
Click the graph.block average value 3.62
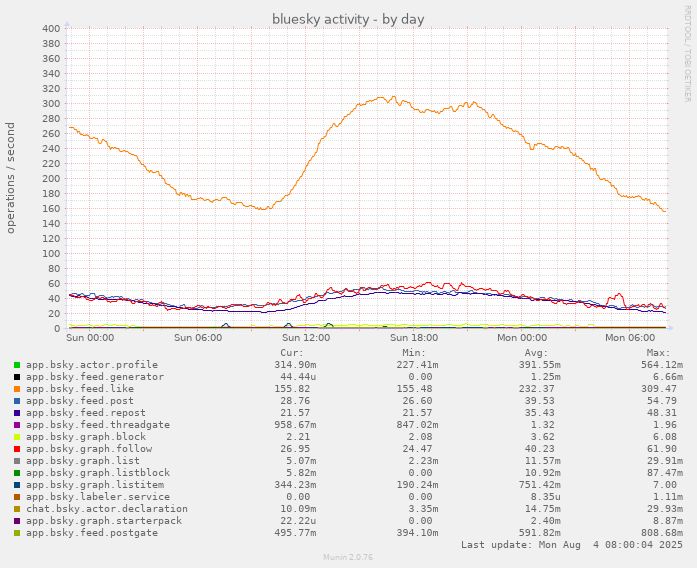[542, 437]
